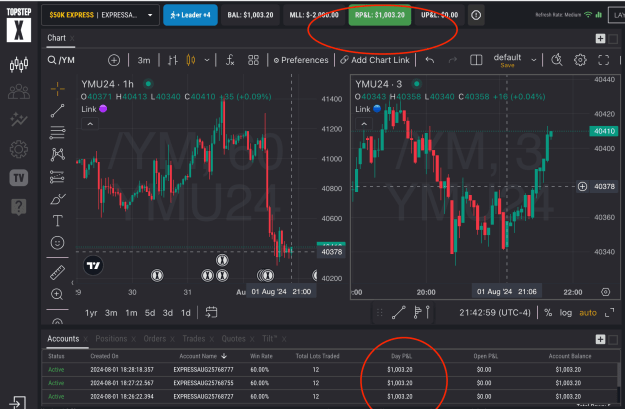
Task: Open the indicator templates grid icon
Action: (253, 60)
